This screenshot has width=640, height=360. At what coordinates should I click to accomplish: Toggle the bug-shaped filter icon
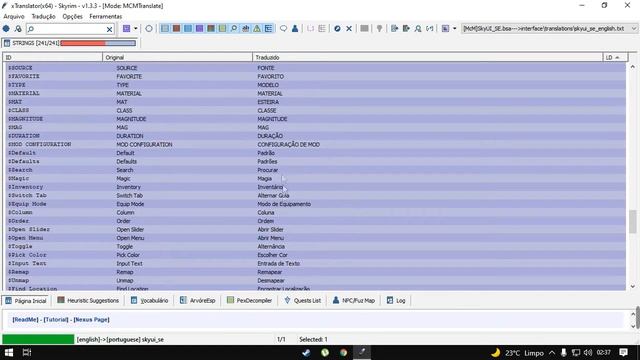click(245, 29)
